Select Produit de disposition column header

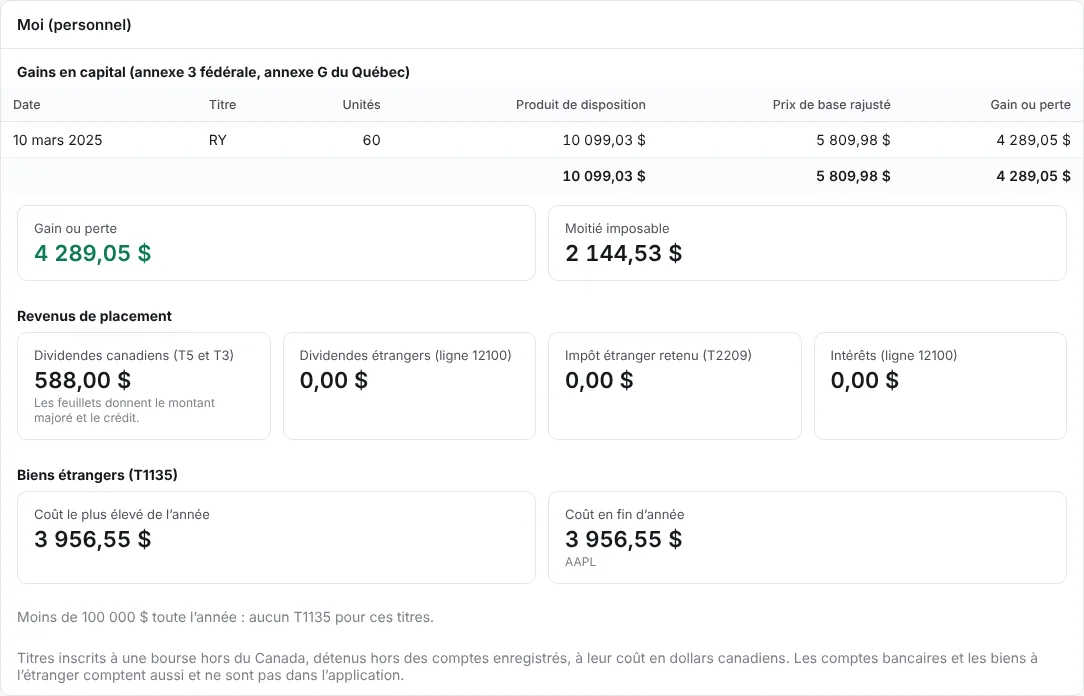[581, 104]
